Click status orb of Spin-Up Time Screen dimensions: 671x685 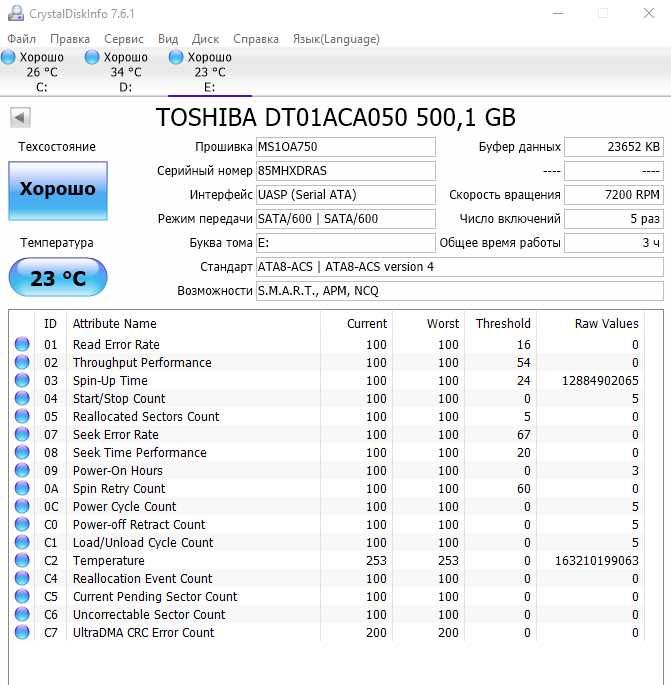[22, 380]
